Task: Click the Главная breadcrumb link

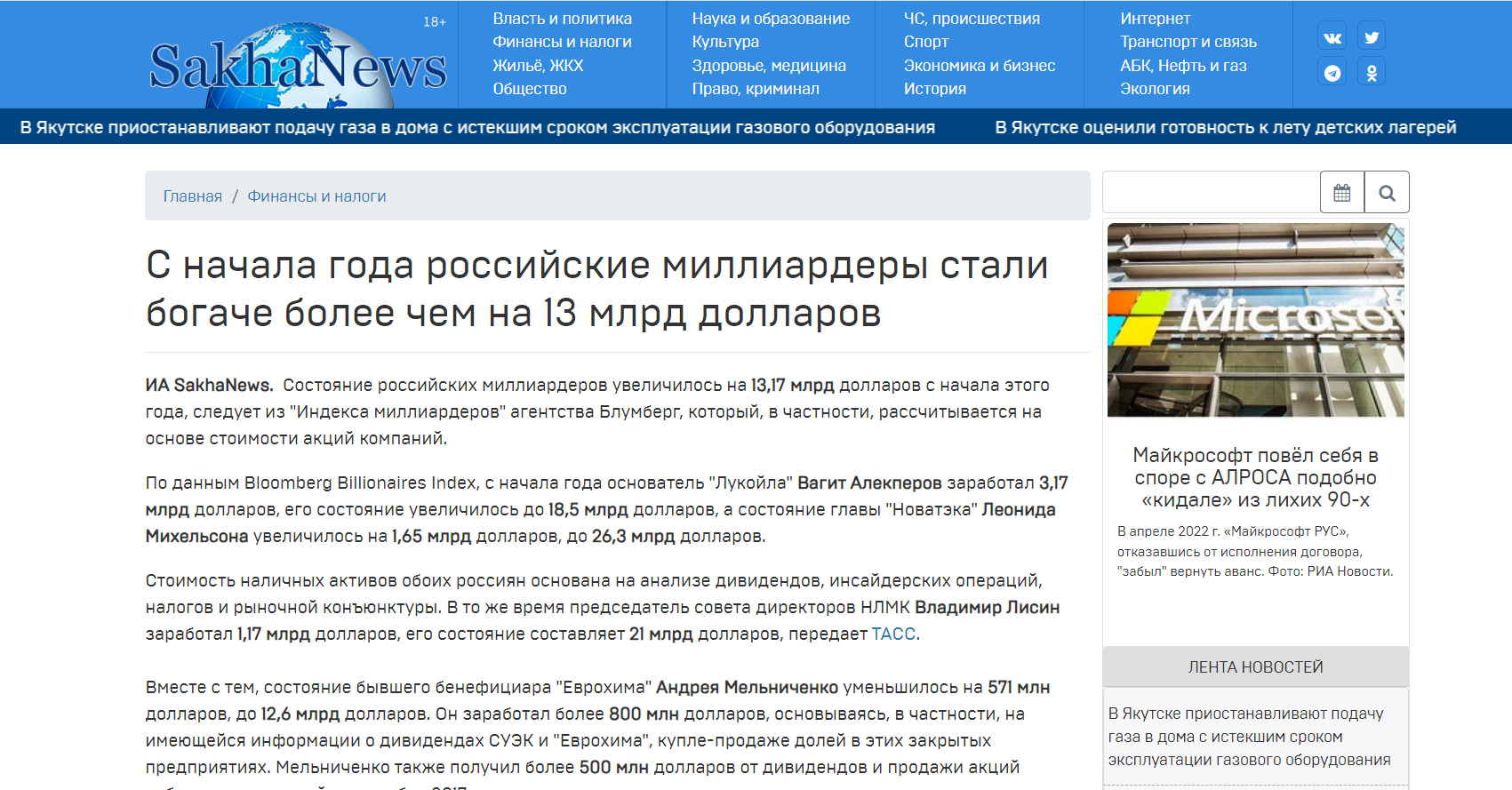Action: 193,196
